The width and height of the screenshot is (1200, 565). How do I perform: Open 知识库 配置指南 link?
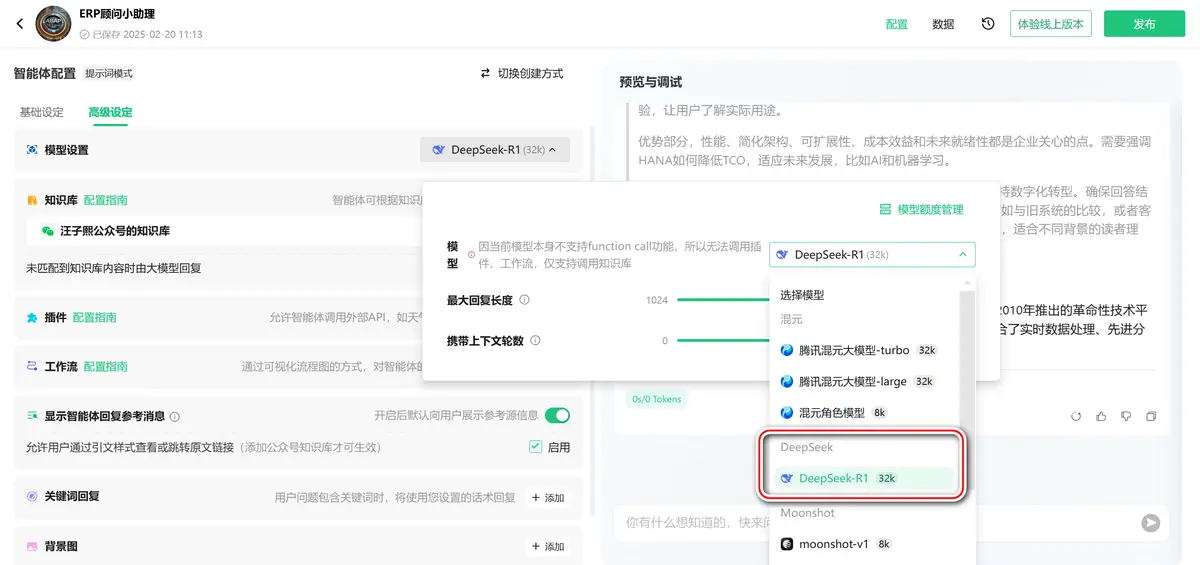tap(105, 200)
